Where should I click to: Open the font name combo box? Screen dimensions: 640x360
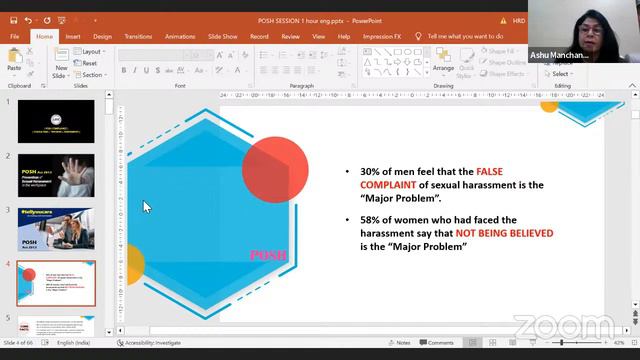click(x=155, y=55)
